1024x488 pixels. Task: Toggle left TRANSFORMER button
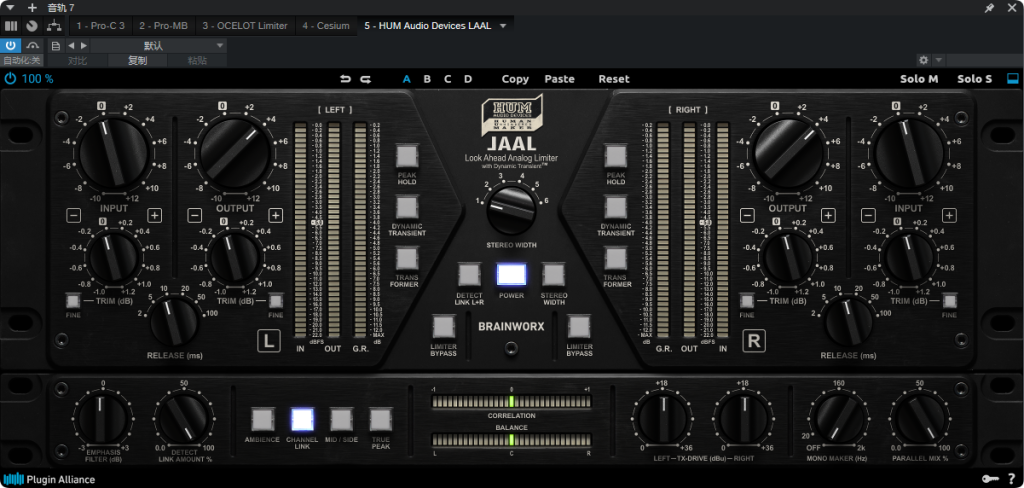407,258
